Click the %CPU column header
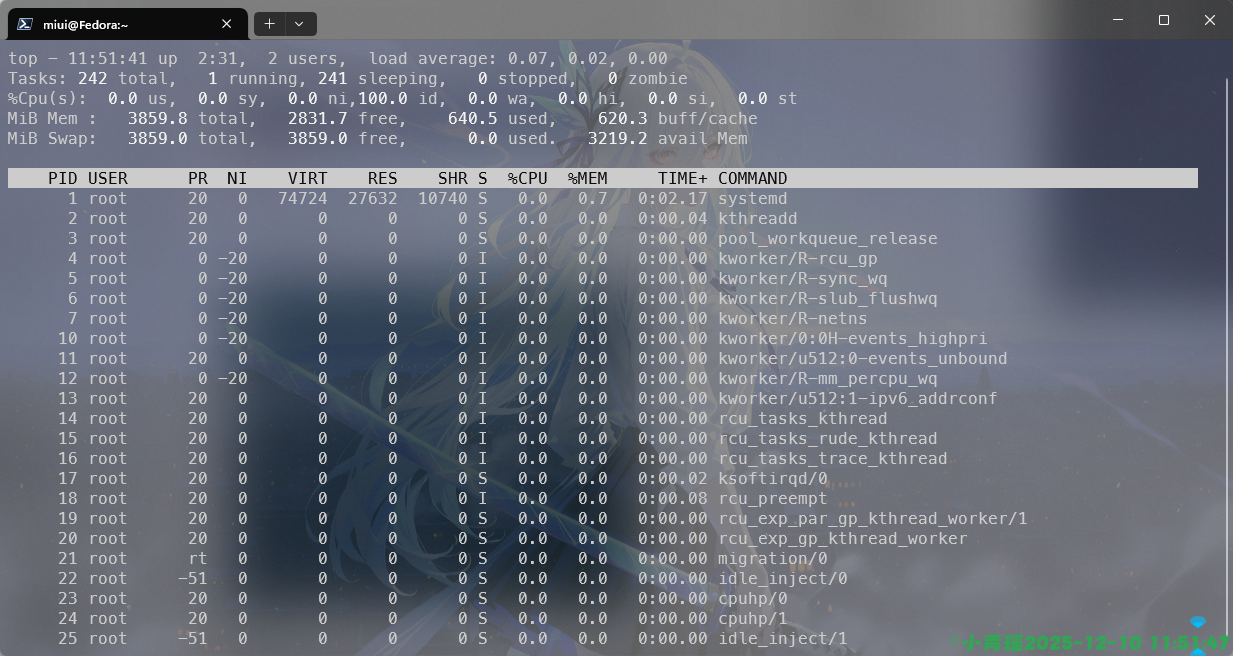1233x656 pixels. point(527,178)
